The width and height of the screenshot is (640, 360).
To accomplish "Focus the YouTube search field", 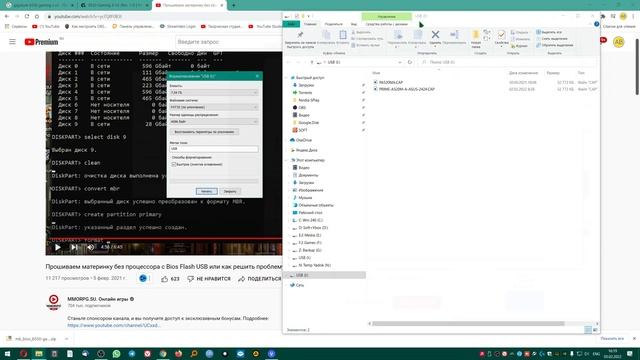I will [x=229, y=42].
